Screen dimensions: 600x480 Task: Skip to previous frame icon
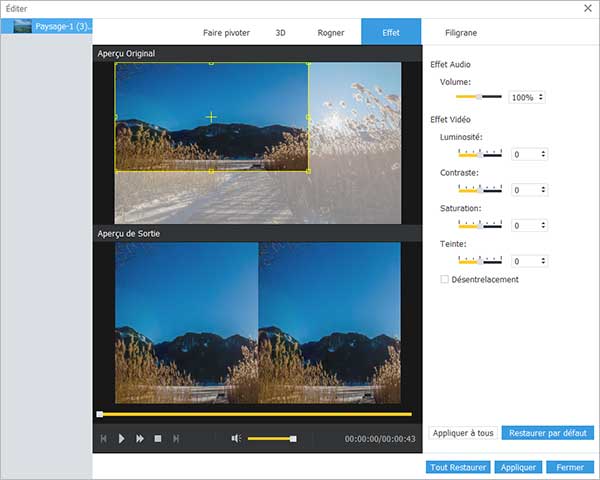click(103, 438)
